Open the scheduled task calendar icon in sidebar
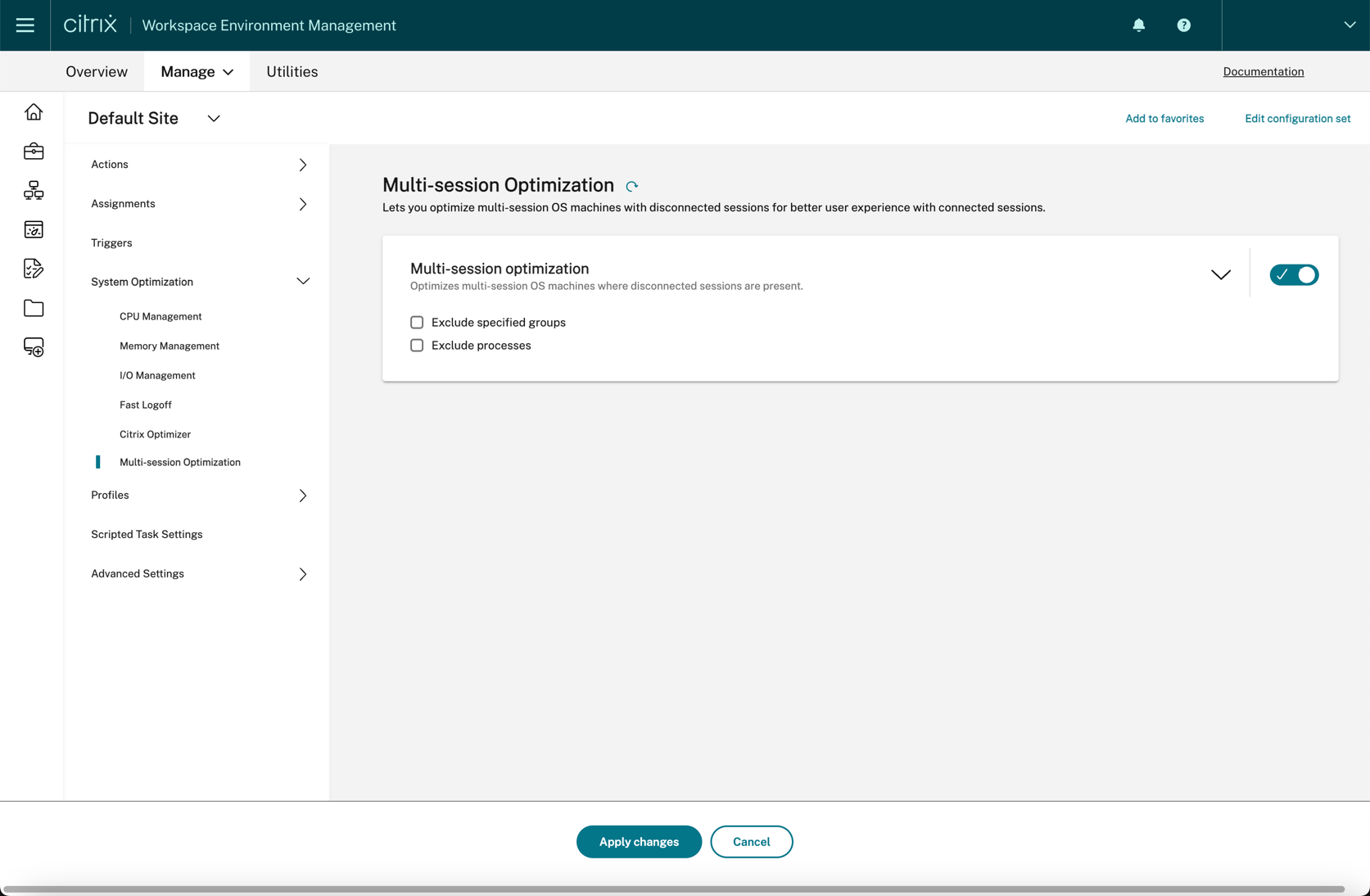The height and width of the screenshot is (896, 1370). [x=34, y=230]
